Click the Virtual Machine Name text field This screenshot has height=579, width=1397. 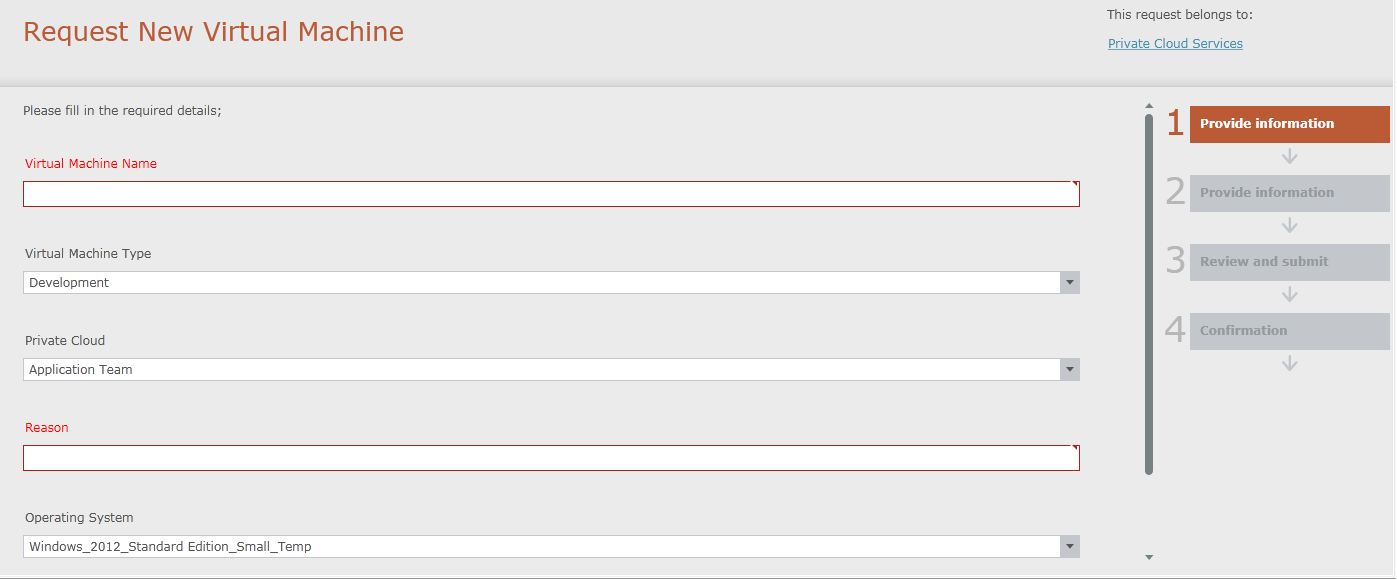tap(550, 194)
